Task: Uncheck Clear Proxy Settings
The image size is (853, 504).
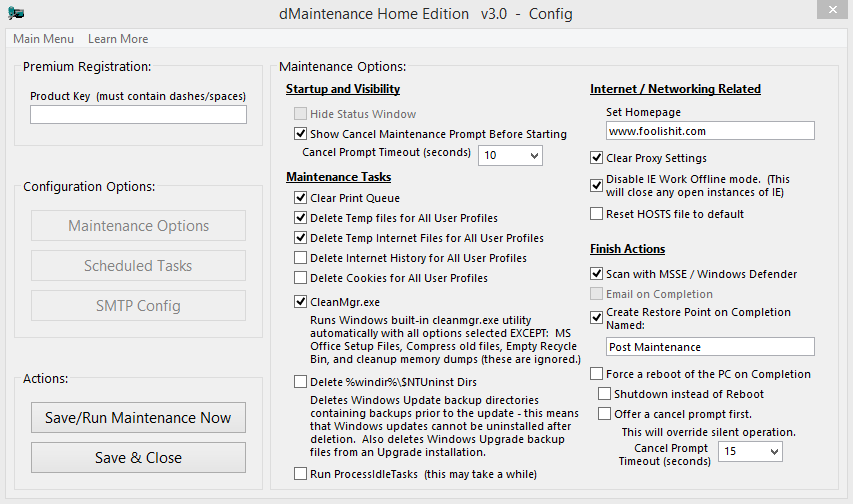Action: [x=597, y=158]
